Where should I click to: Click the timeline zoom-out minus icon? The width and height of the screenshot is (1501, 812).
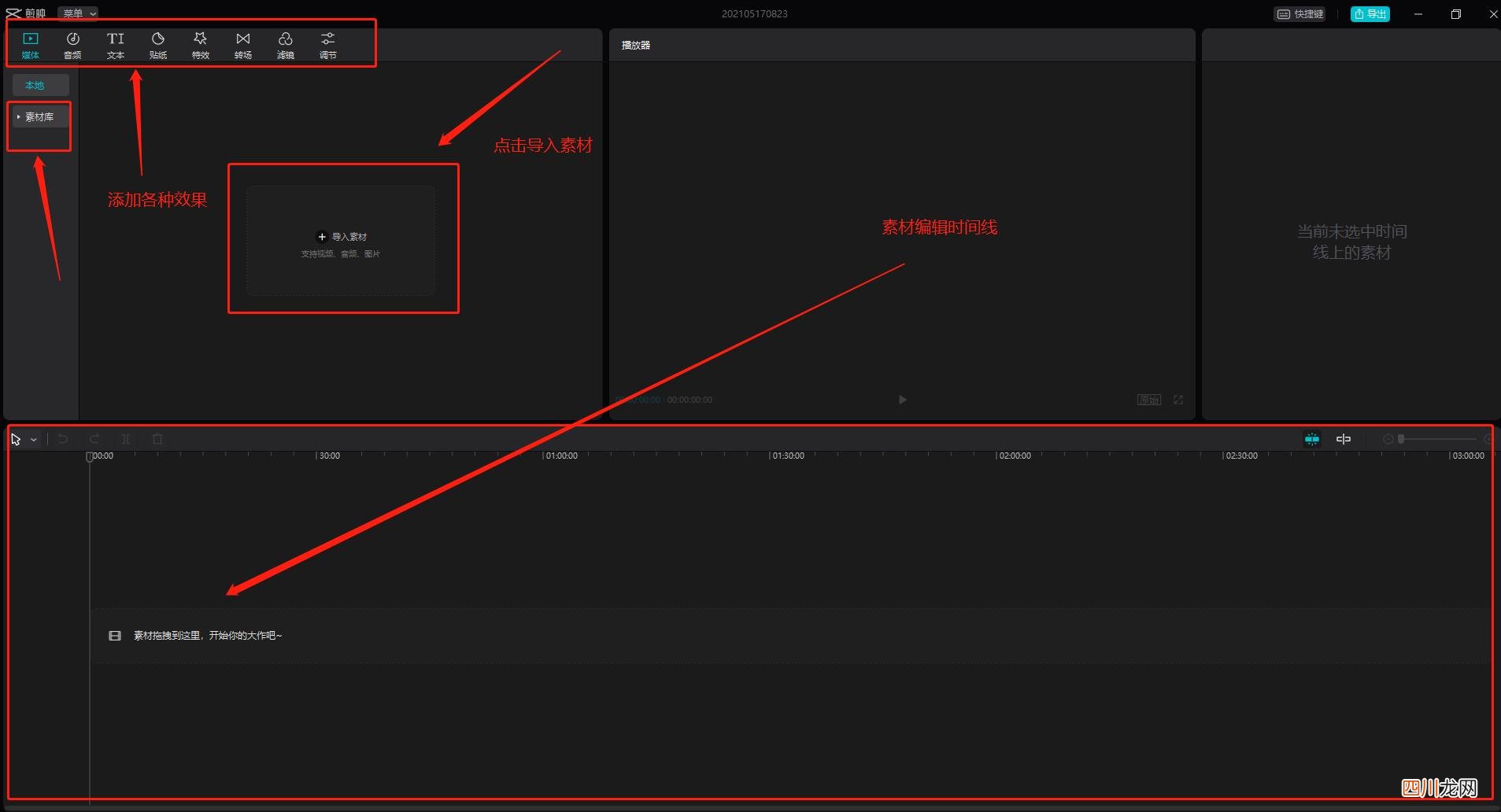click(1388, 439)
